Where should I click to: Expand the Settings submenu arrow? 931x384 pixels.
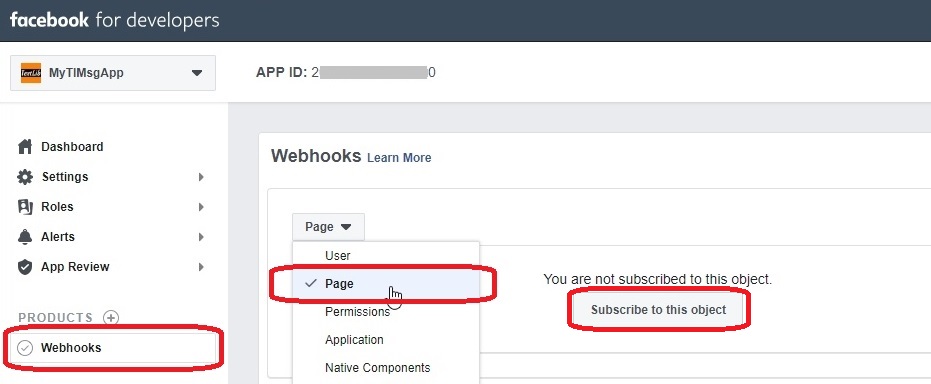(x=201, y=177)
